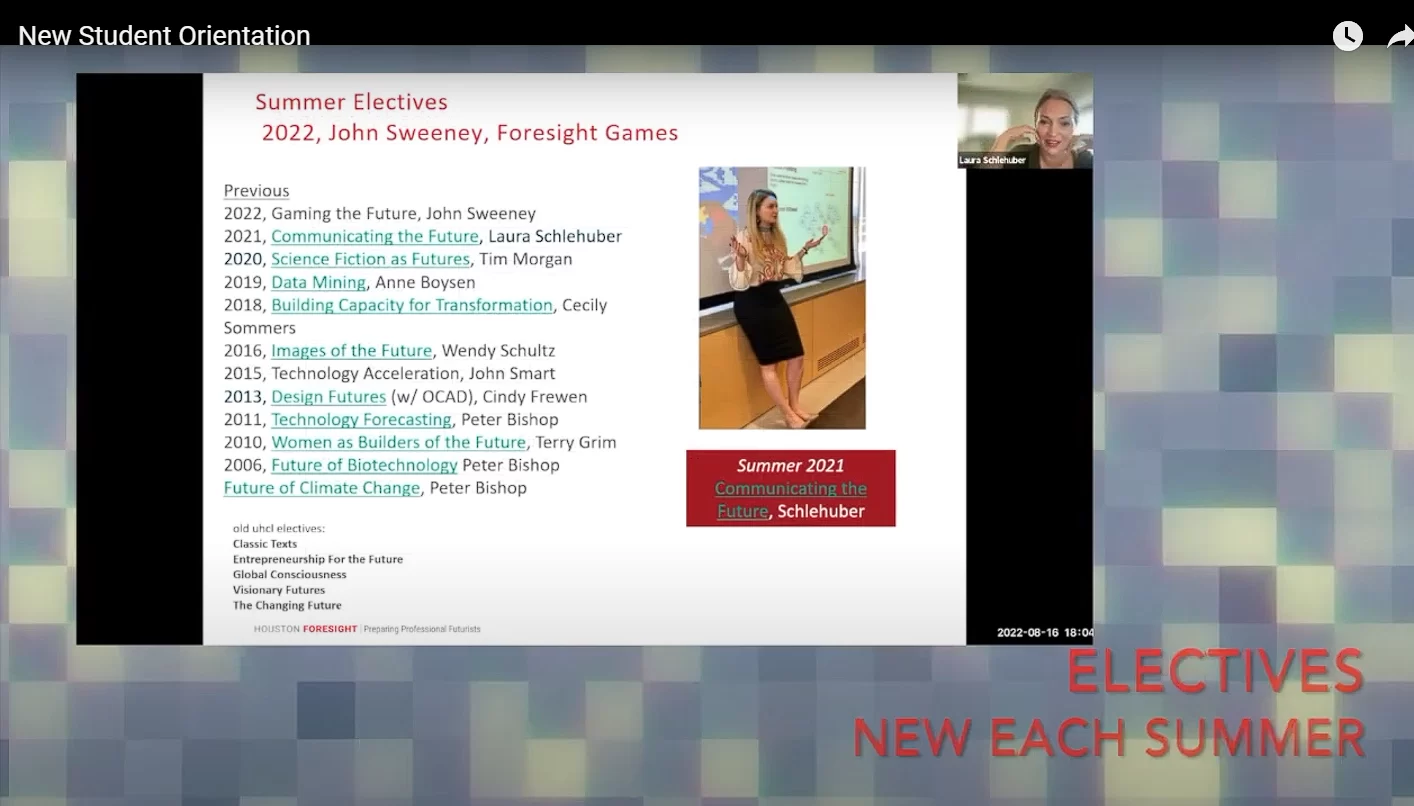Click the Design Futures link
Viewport: 1414px width, 806px height.
(328, 397)
